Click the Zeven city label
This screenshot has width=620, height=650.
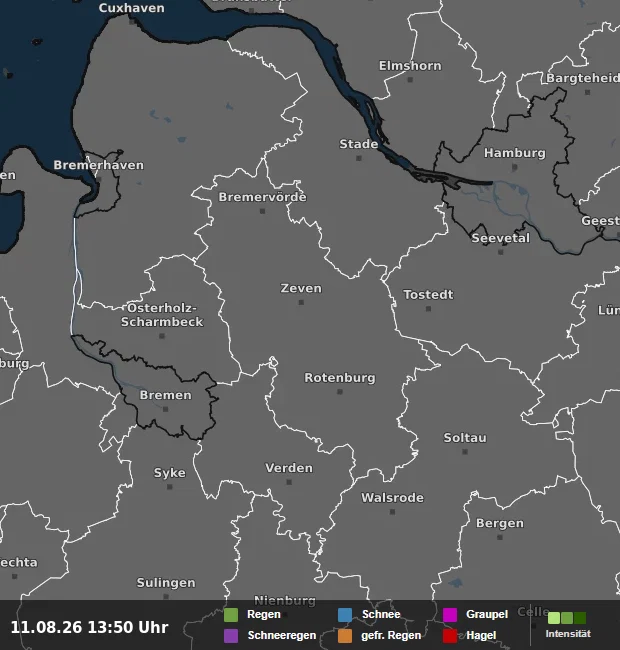[x=301, y=288]
